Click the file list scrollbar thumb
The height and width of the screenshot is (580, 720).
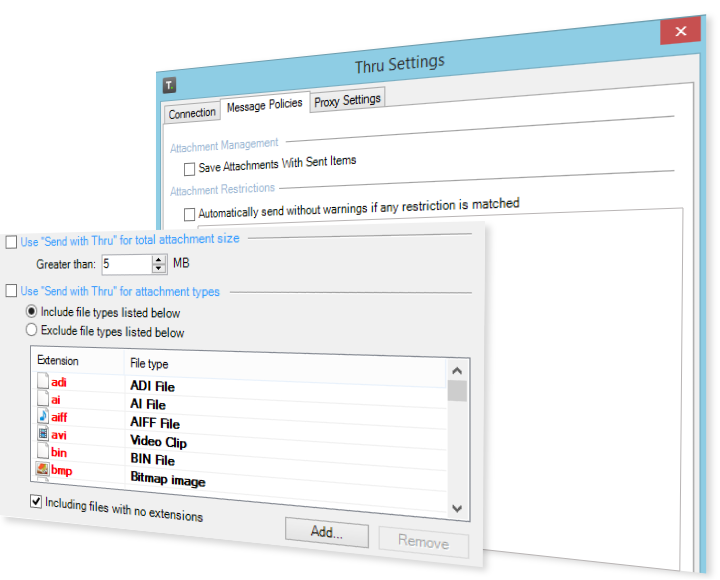[x=457, y=391]
